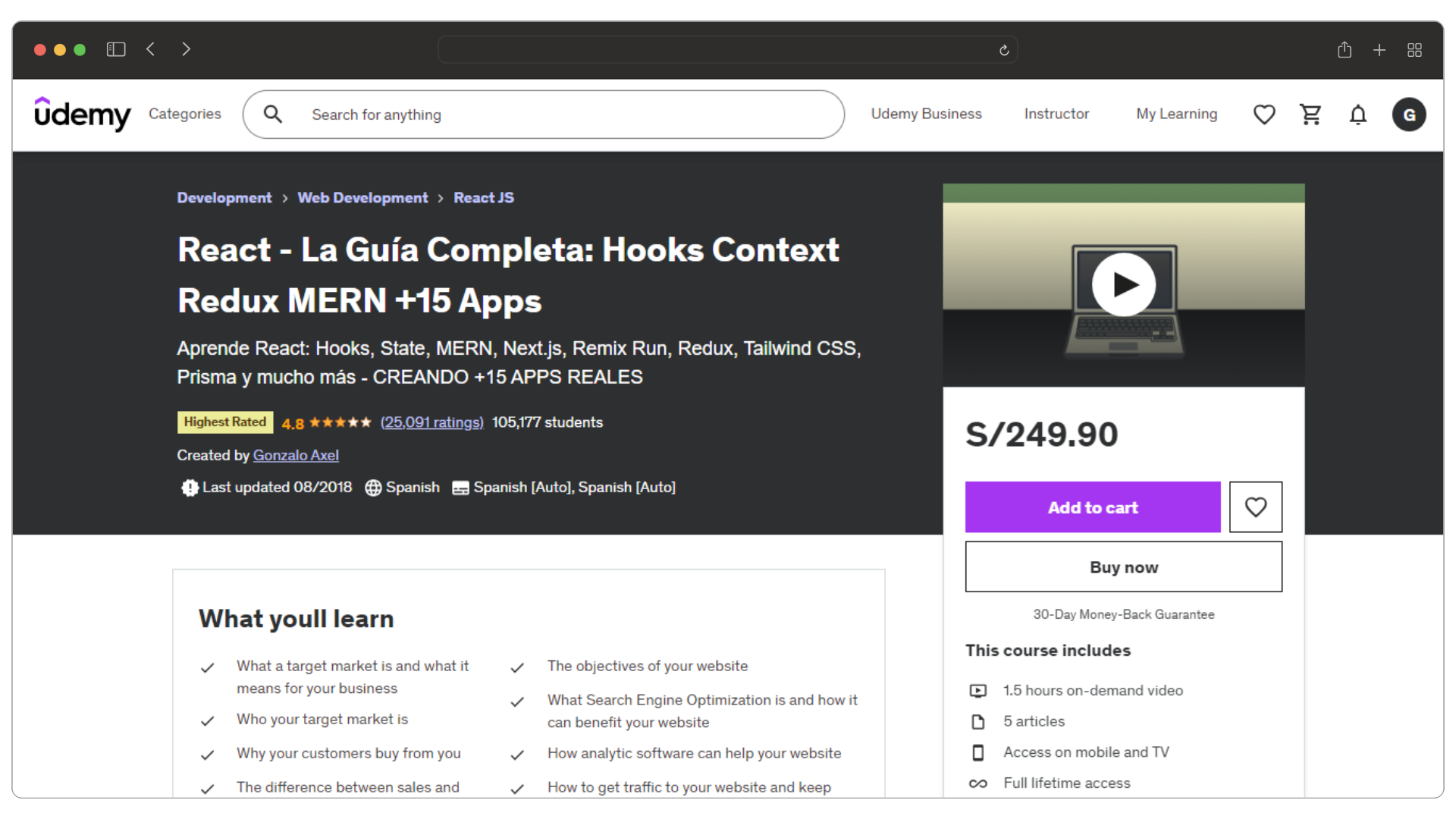
Task: Click 30-Day Money-Back Guarantee text
Action: [x=1123, y=614]
